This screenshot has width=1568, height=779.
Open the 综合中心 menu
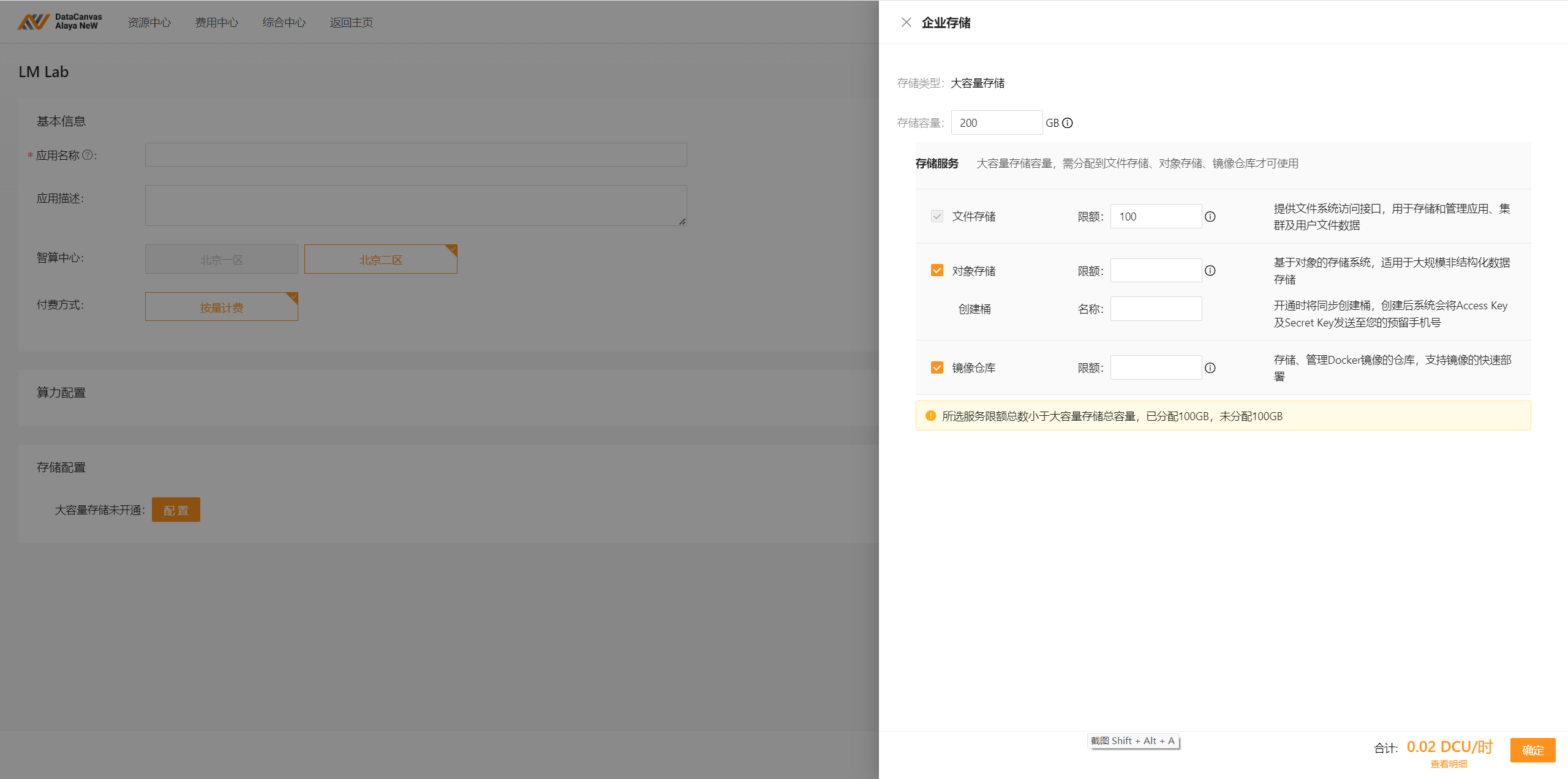point(284,23)
